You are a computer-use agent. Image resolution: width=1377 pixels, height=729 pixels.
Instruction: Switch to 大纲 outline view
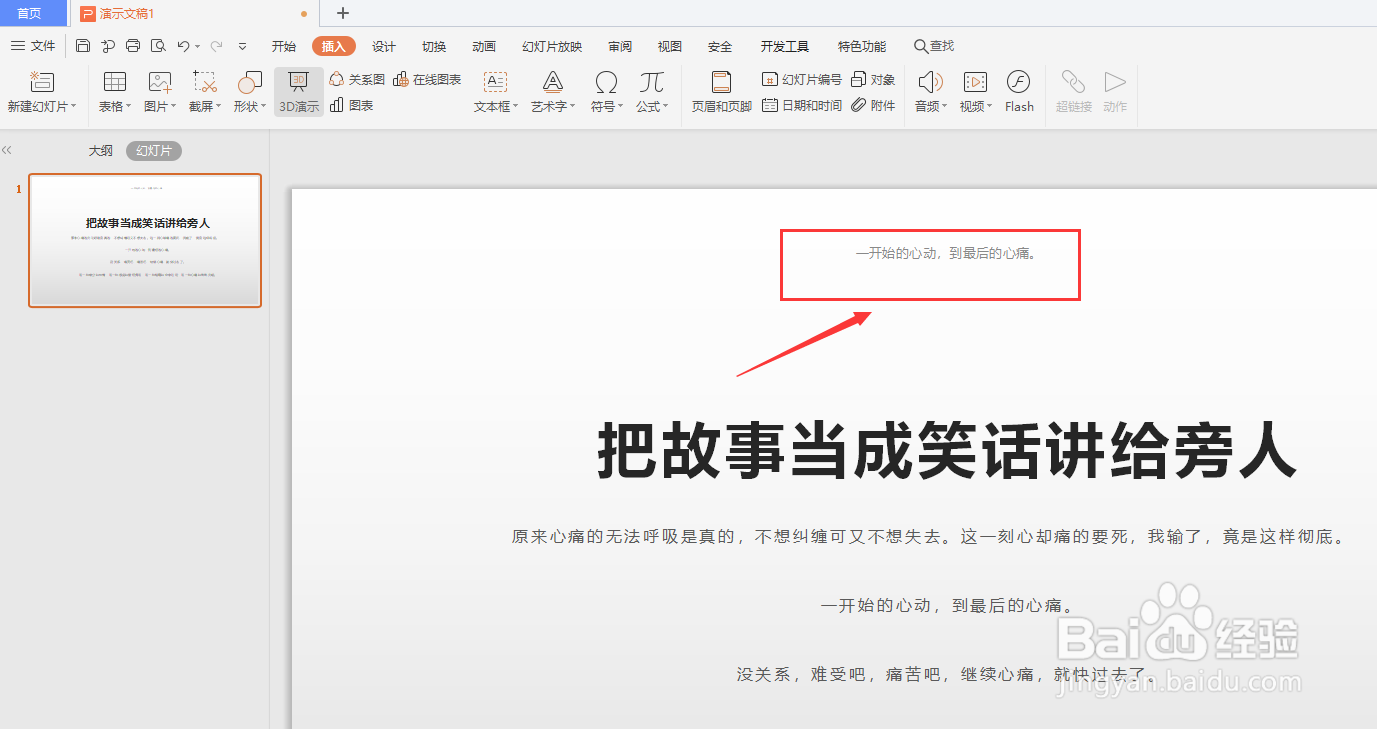(x=100, y=151)
